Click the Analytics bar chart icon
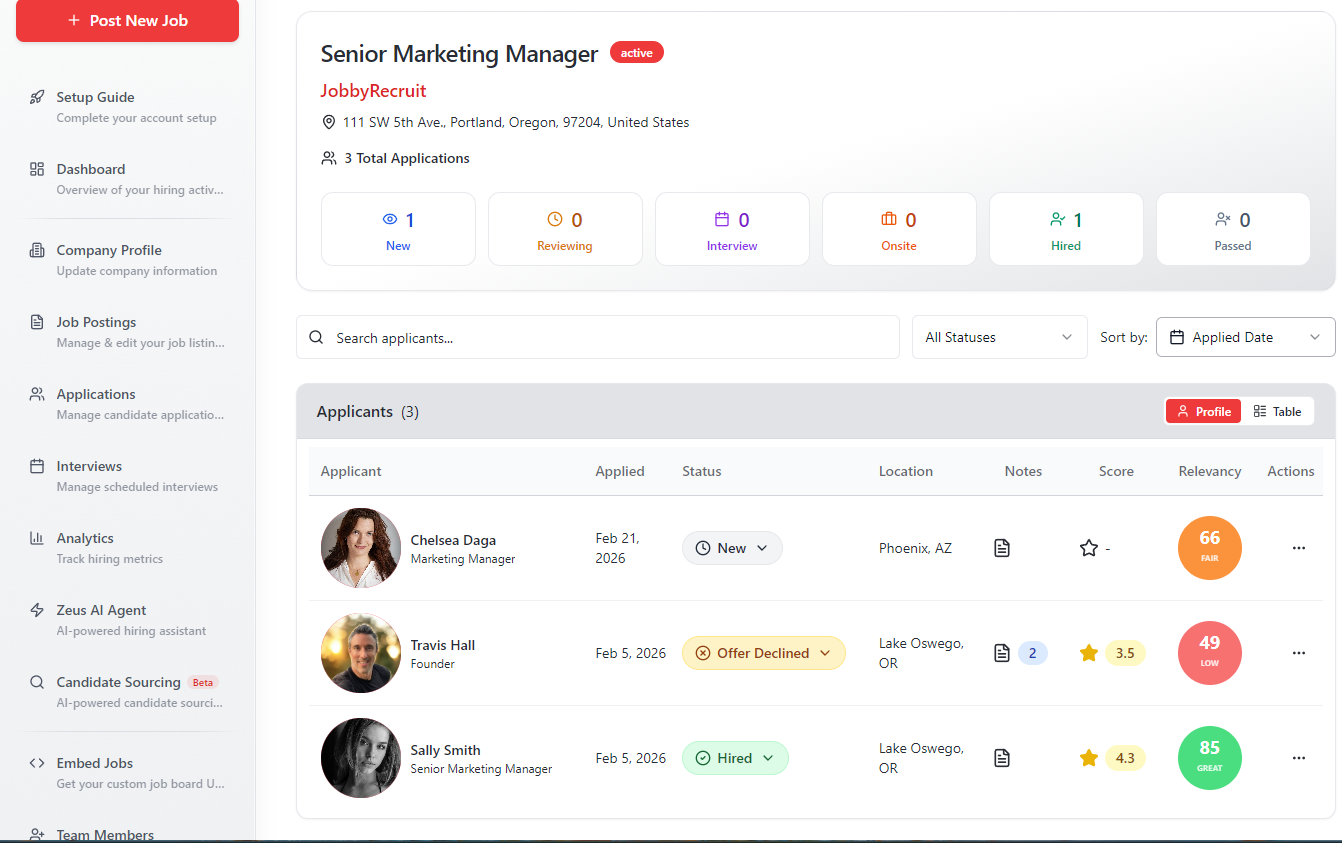1342x843 pixels. (37, 538)
